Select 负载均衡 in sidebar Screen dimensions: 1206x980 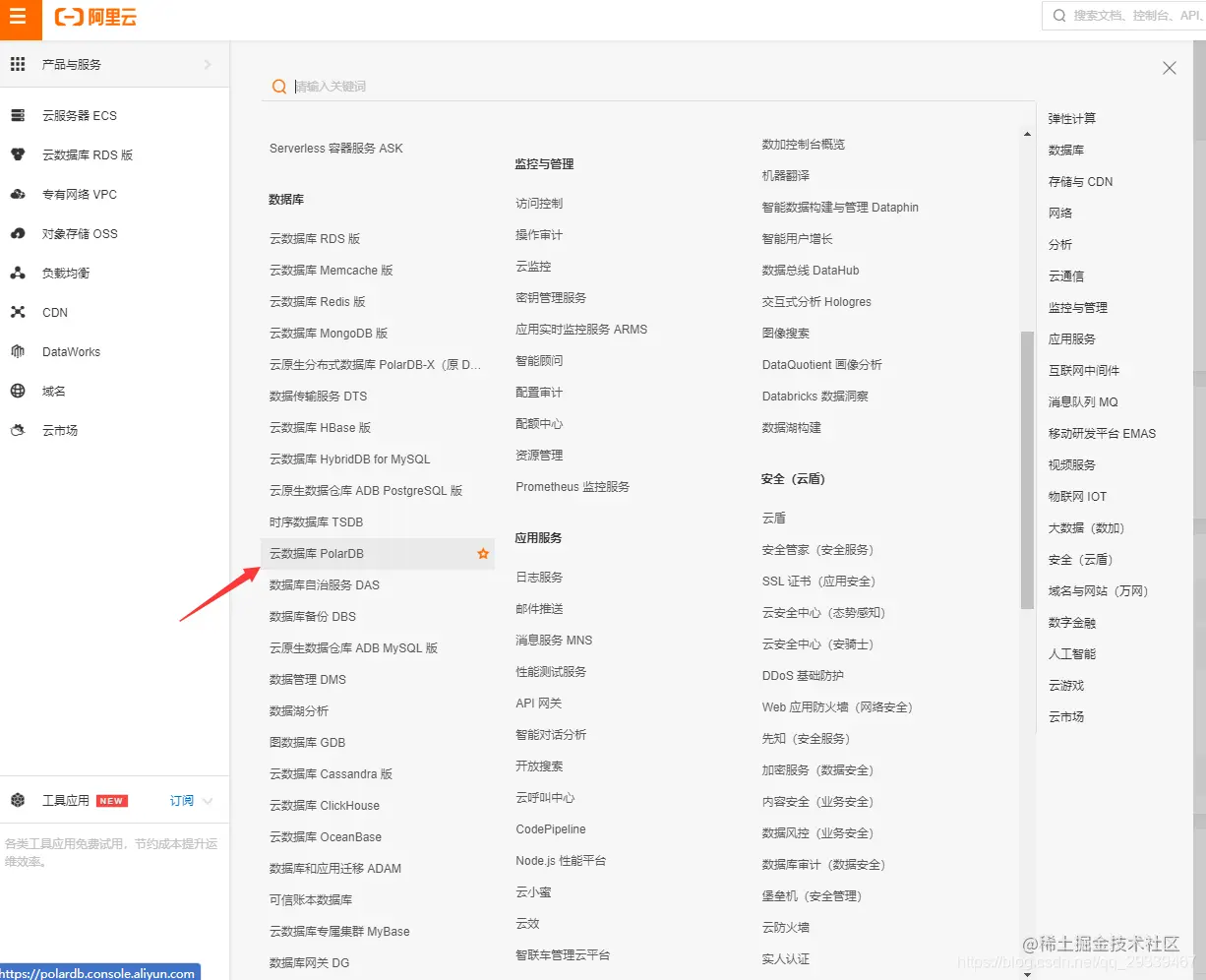pos(66,273)
